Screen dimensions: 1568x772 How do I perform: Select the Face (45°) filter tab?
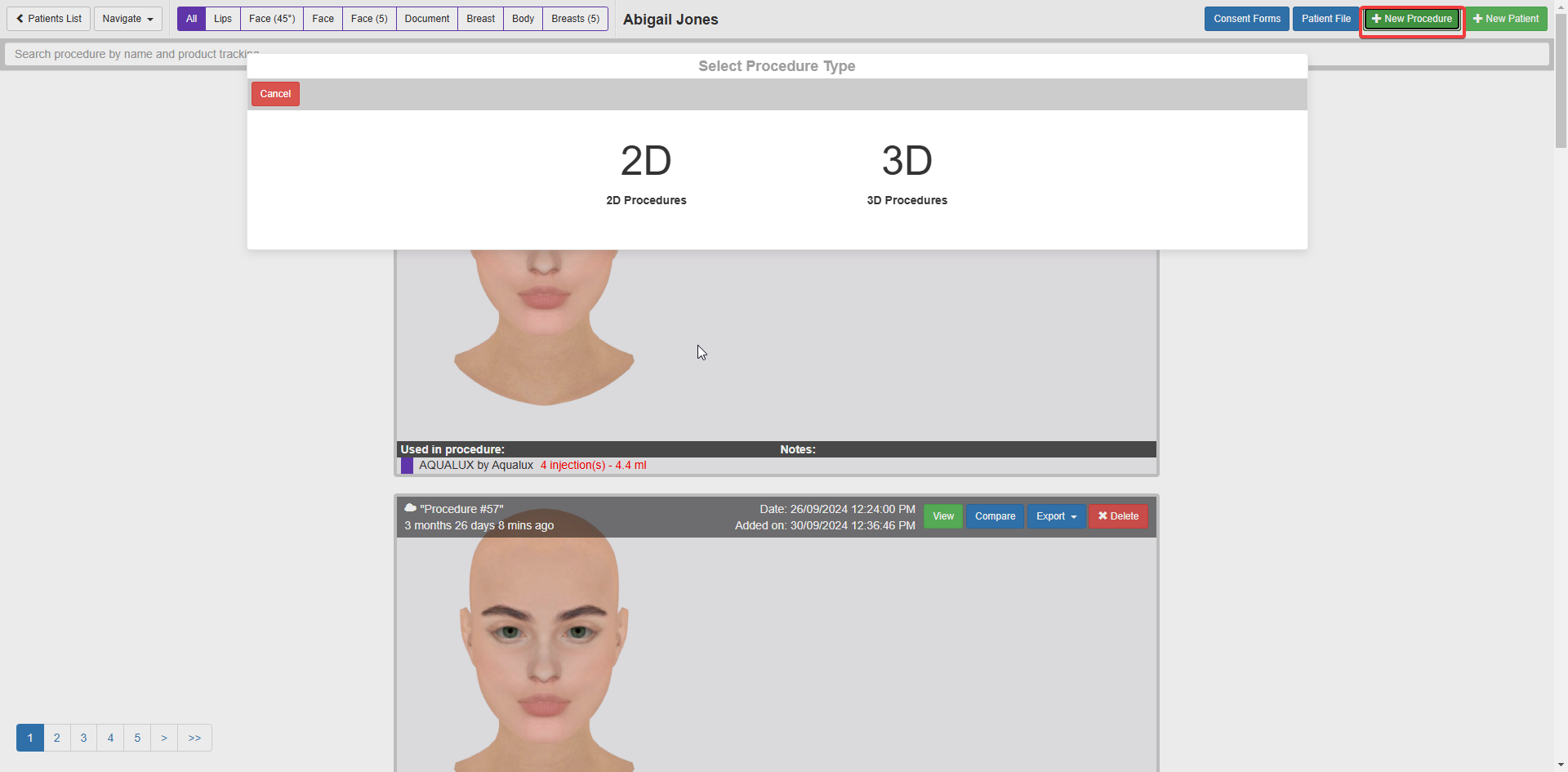click(x=272, y=19)
